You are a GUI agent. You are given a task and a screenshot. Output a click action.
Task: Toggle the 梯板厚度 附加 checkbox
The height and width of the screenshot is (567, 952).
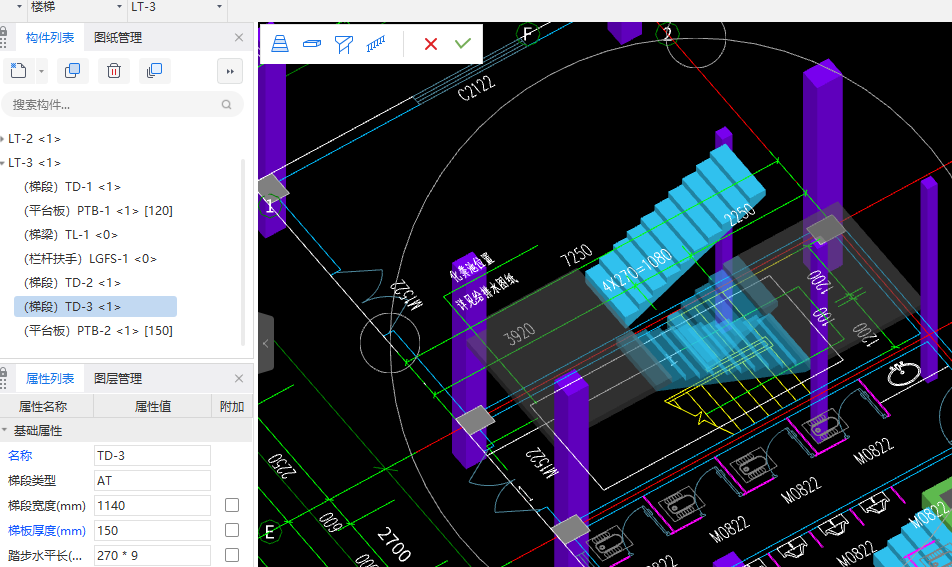point(232,530)
